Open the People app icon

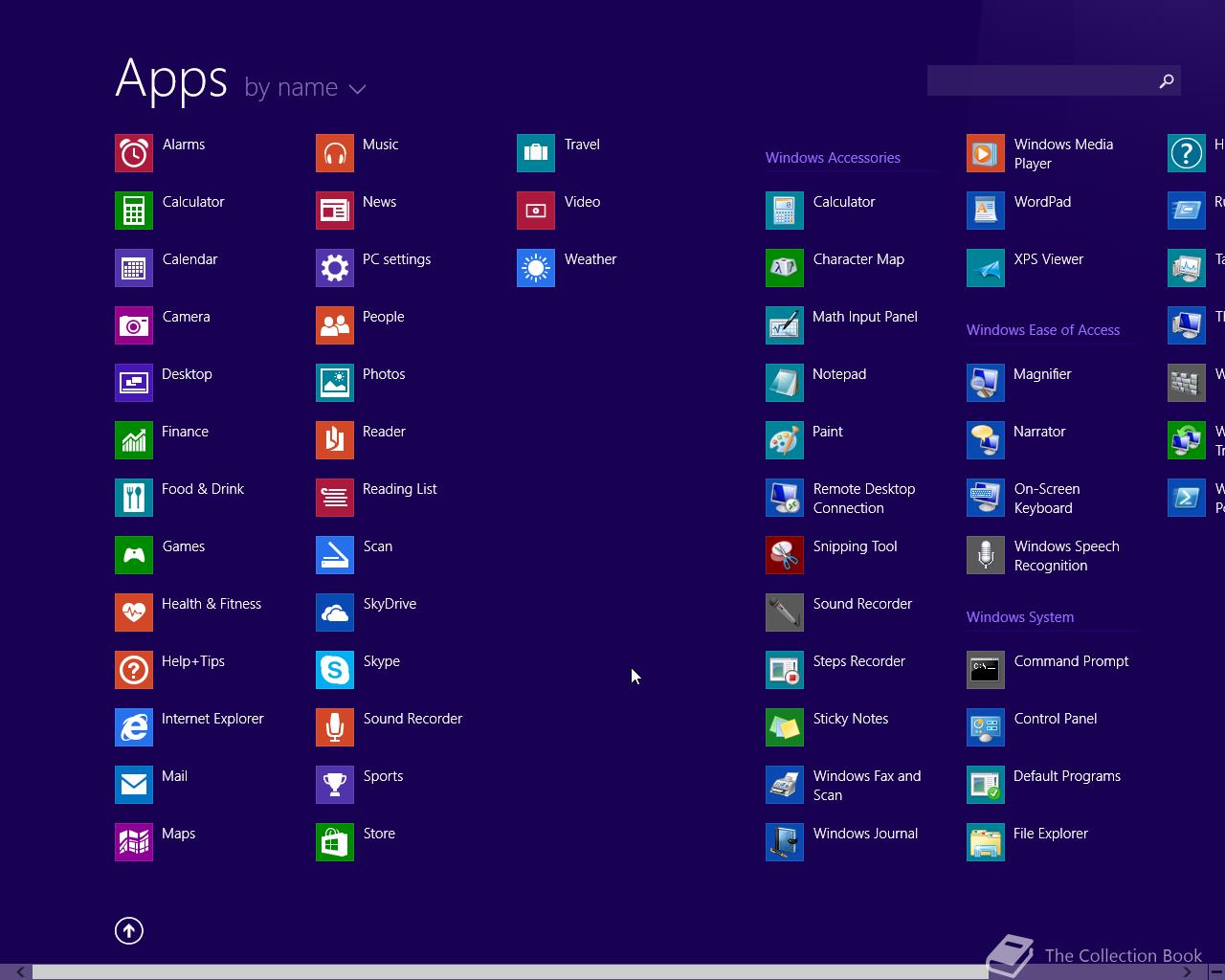point(335,325)
